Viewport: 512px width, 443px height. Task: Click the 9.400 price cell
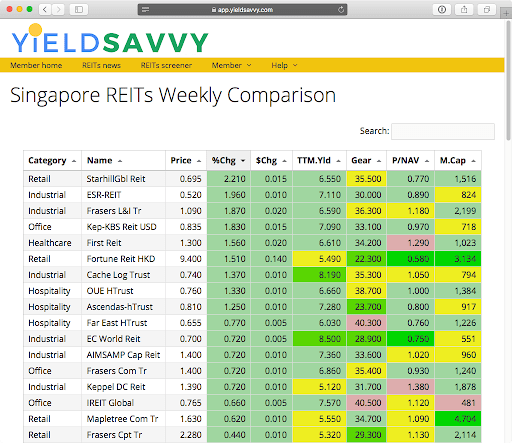coord(186,259)
